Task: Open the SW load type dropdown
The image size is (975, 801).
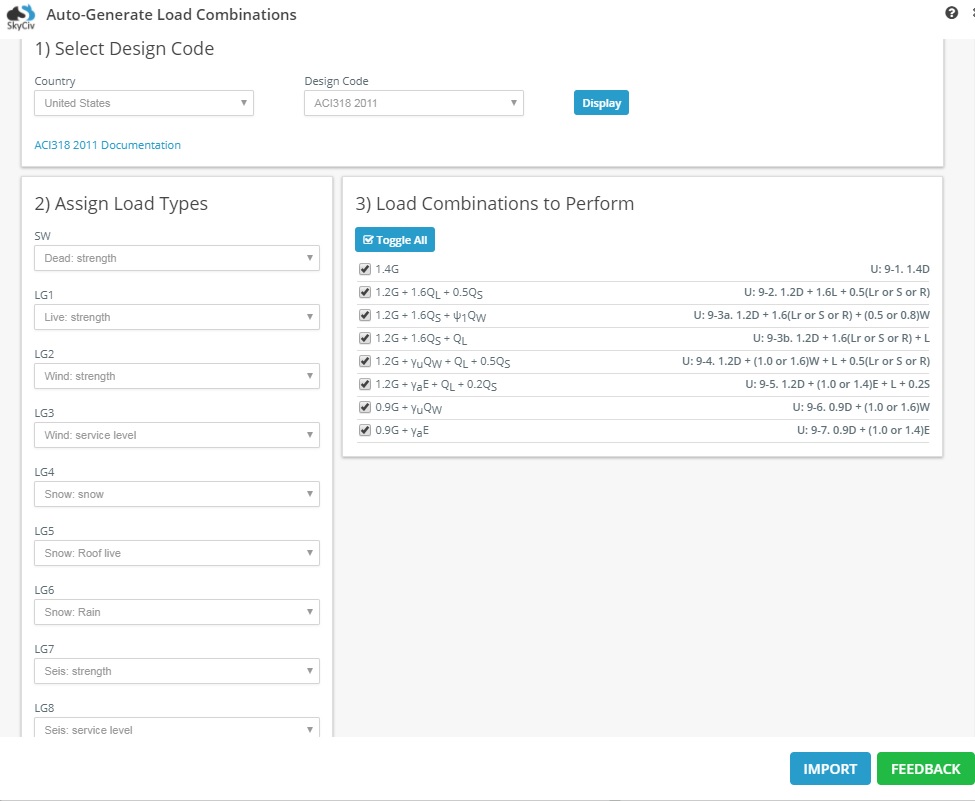Action: (177, 258)
